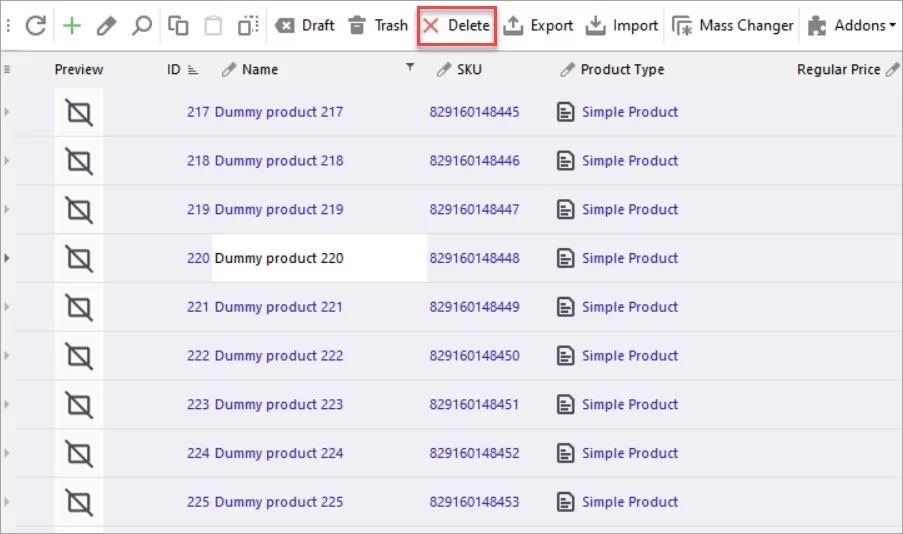Click the Copy icon in the toolbar
Viewport: 903px width, 534px height.
point(178,26)
